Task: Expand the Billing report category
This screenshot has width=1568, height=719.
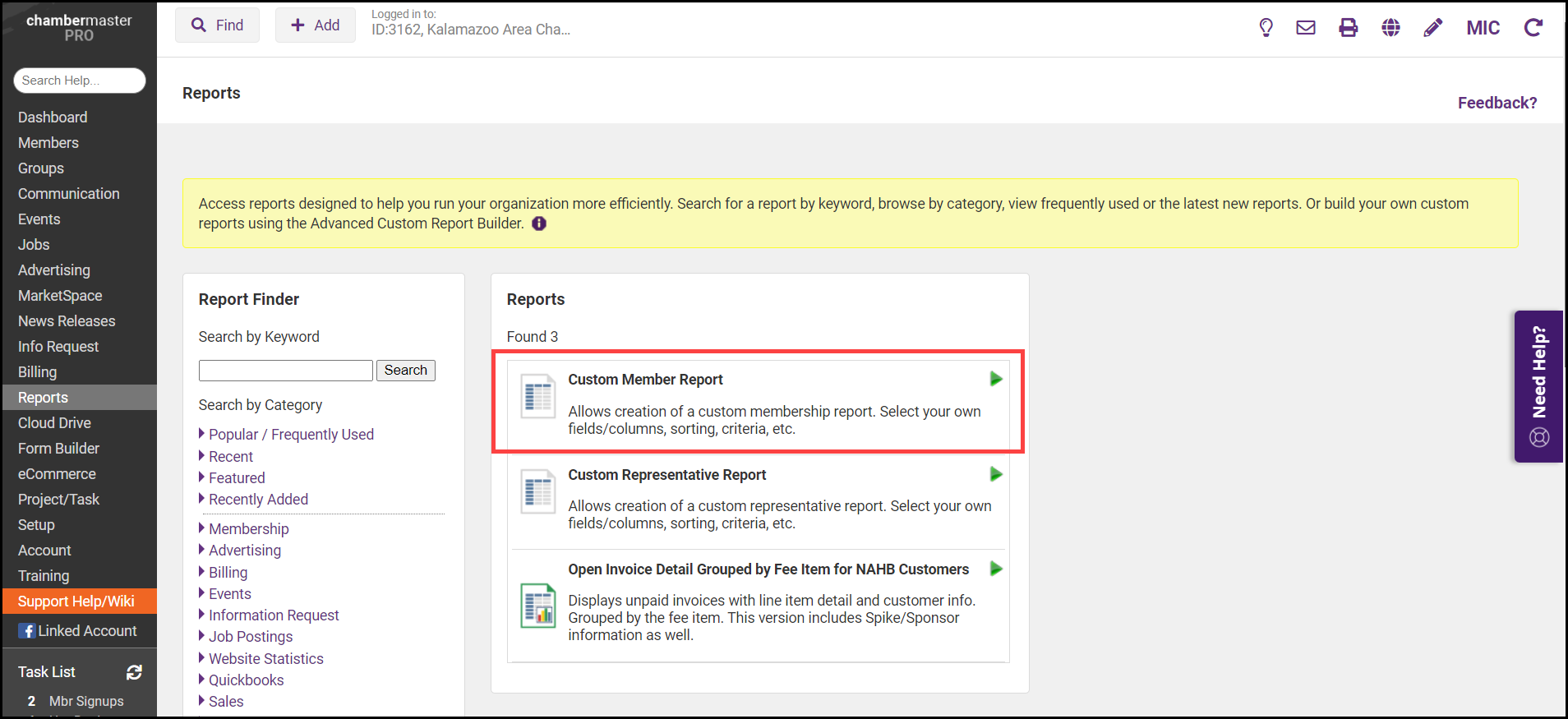Action: tap(228, 573)
